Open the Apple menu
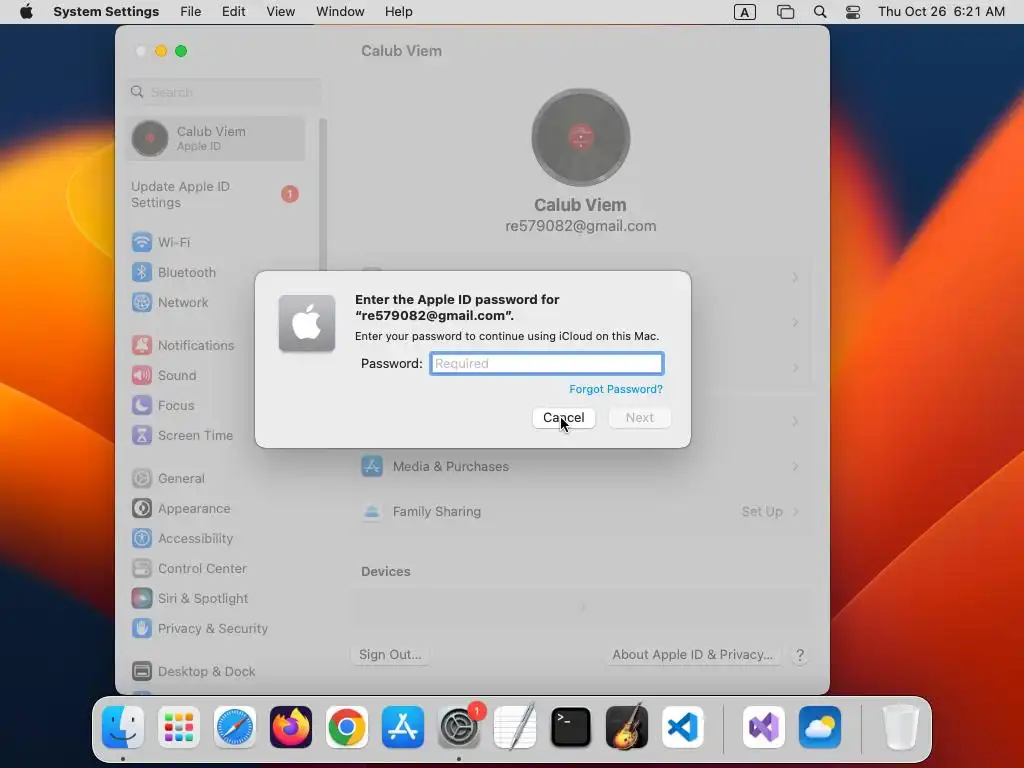1024x768 pixels. click(26, 12)
